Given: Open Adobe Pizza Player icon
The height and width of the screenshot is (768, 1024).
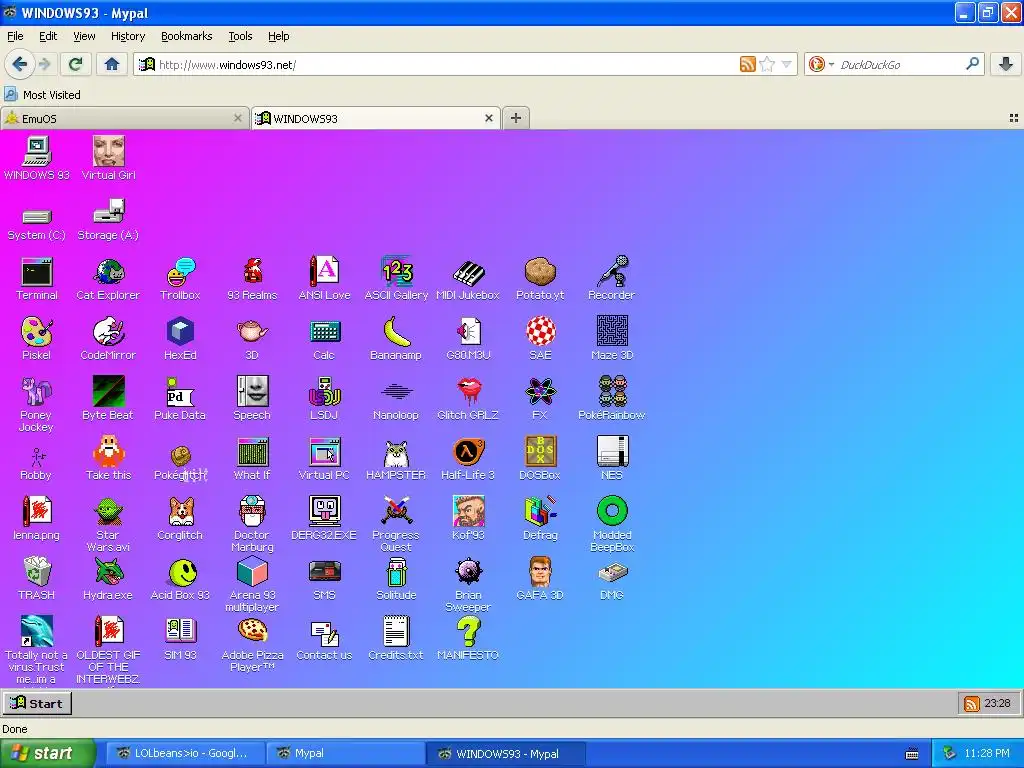Looking at the screenshot, I should tap(252, 645).
